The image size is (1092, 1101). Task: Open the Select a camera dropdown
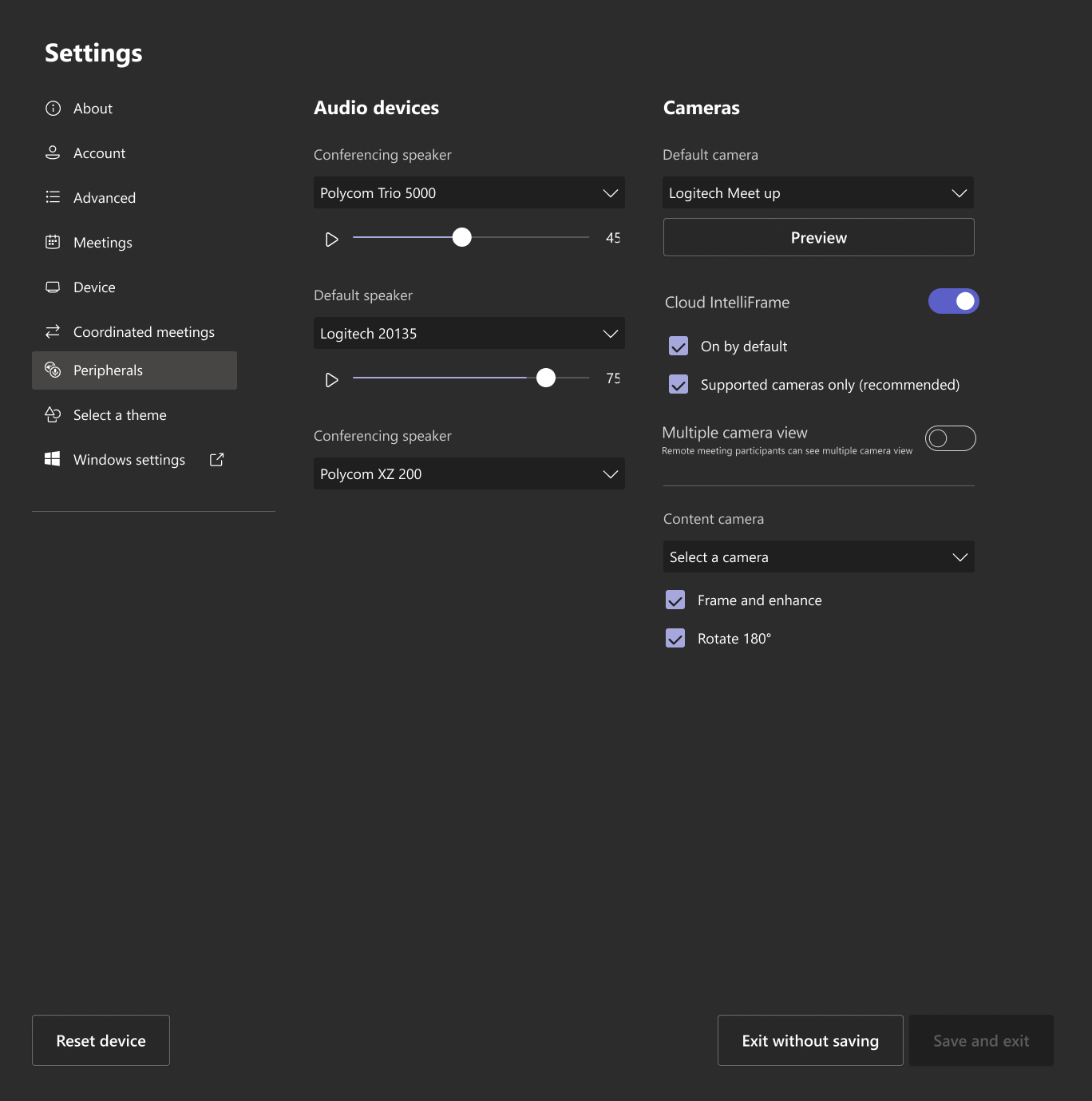pos(819,556)
